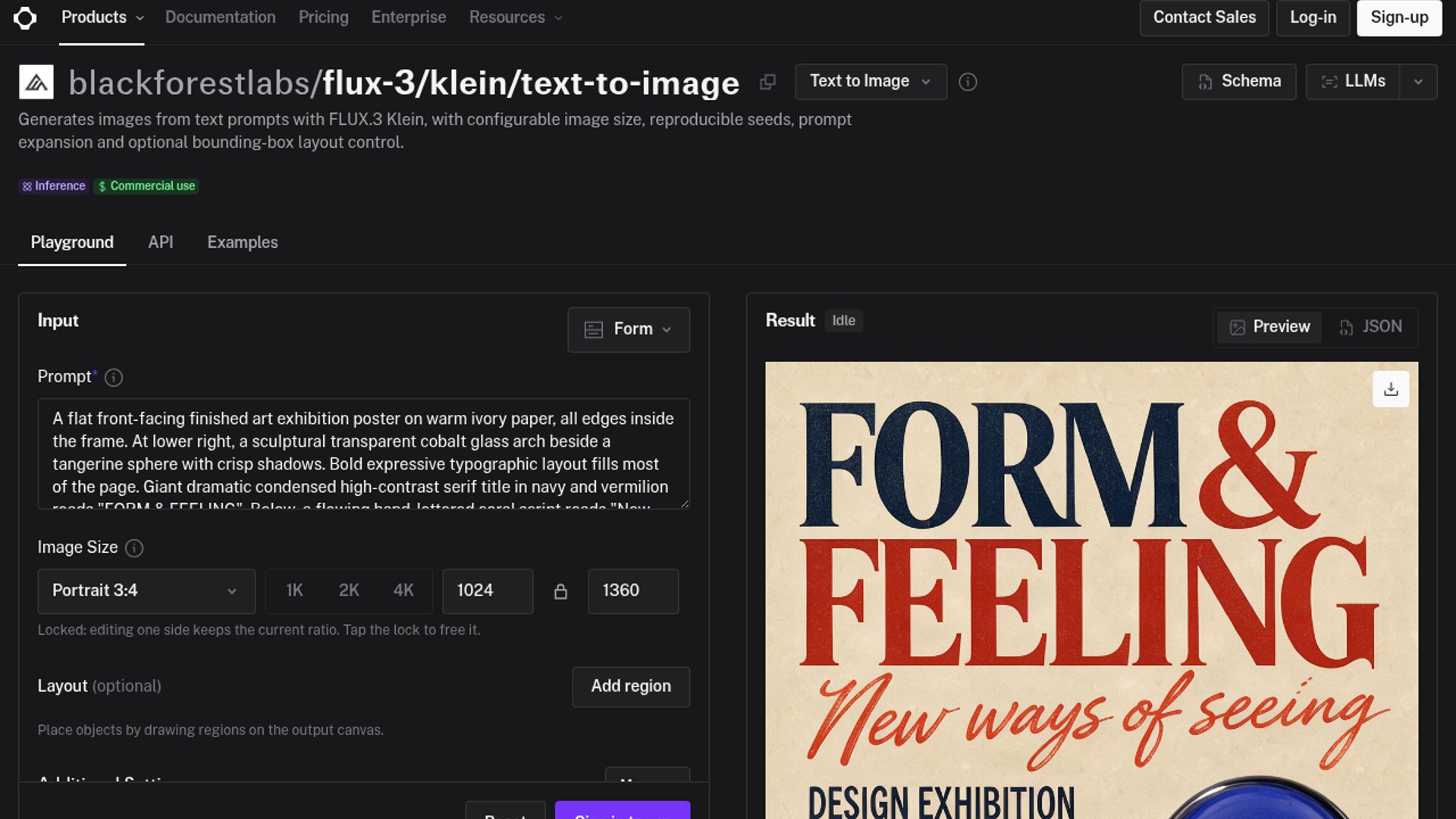1456x819 pixels.
Task: Click the Idle status badge
Action: pyautogui.click(x=844, y=322)
